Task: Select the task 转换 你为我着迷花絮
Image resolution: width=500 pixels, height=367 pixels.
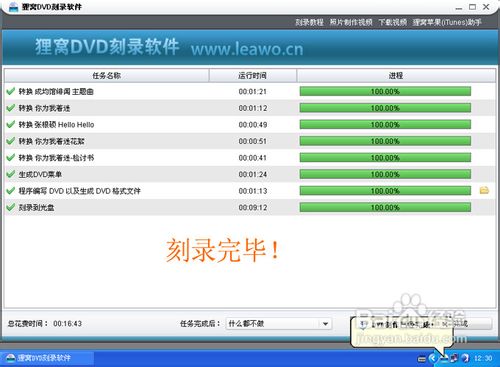Action: (51, 141)
